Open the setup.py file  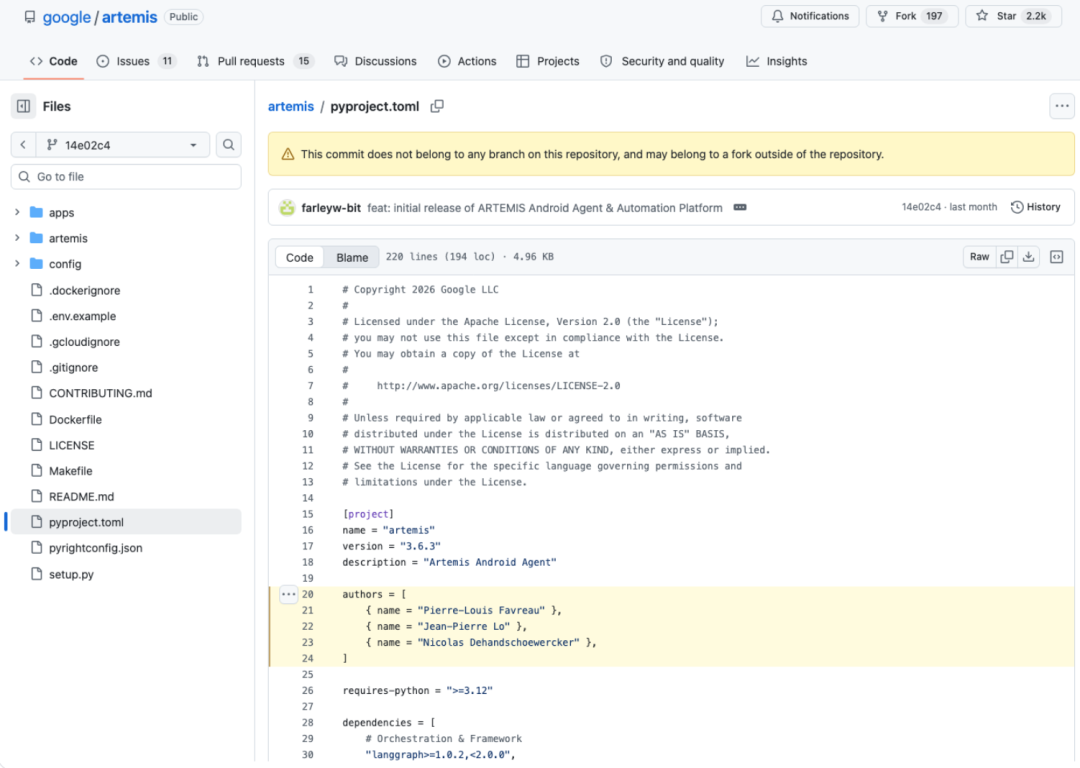click(71, 574)
